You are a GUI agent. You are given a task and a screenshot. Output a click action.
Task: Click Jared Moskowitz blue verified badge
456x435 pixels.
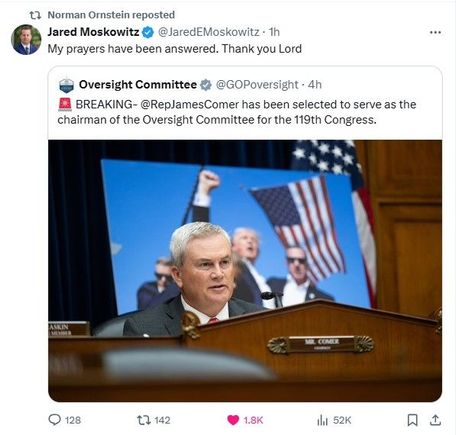coord(148,32)
